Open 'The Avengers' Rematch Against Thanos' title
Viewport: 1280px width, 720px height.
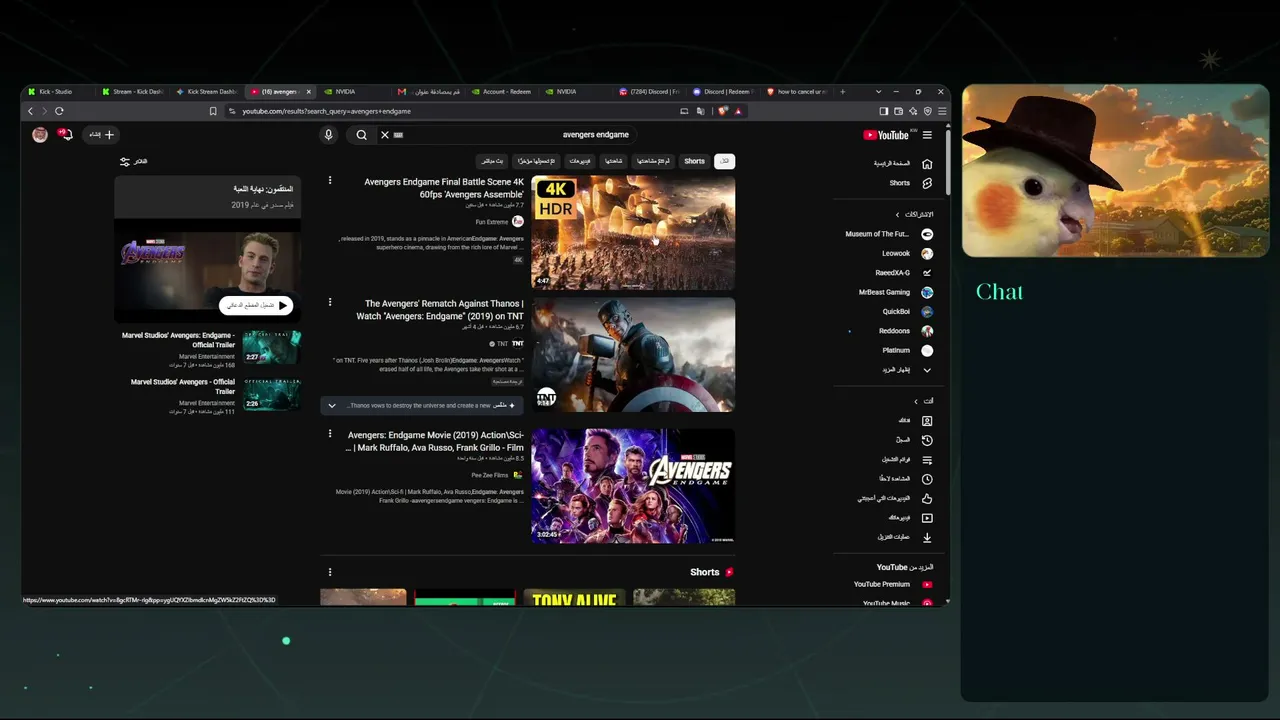[x=440, y=310]
